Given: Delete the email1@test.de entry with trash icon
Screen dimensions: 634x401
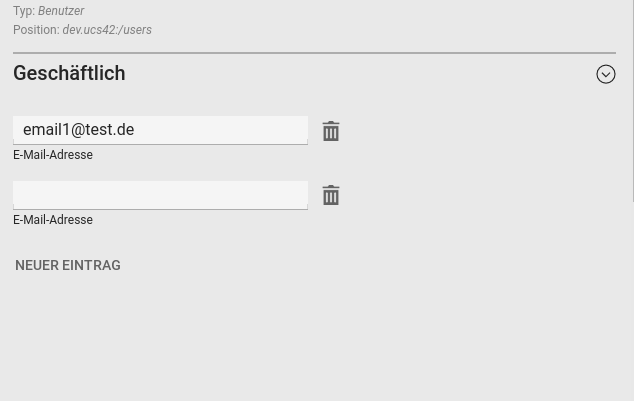Looking at the screenshot, I should [331, 131].
